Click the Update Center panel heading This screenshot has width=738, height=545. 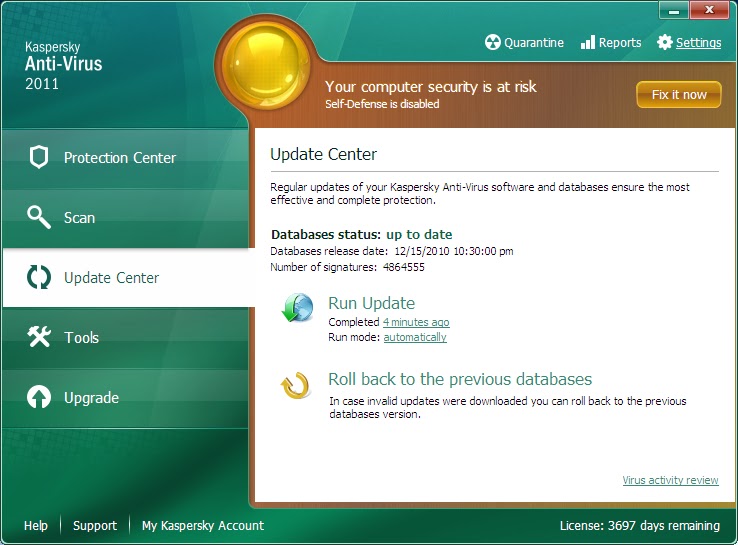pos(323,154)
